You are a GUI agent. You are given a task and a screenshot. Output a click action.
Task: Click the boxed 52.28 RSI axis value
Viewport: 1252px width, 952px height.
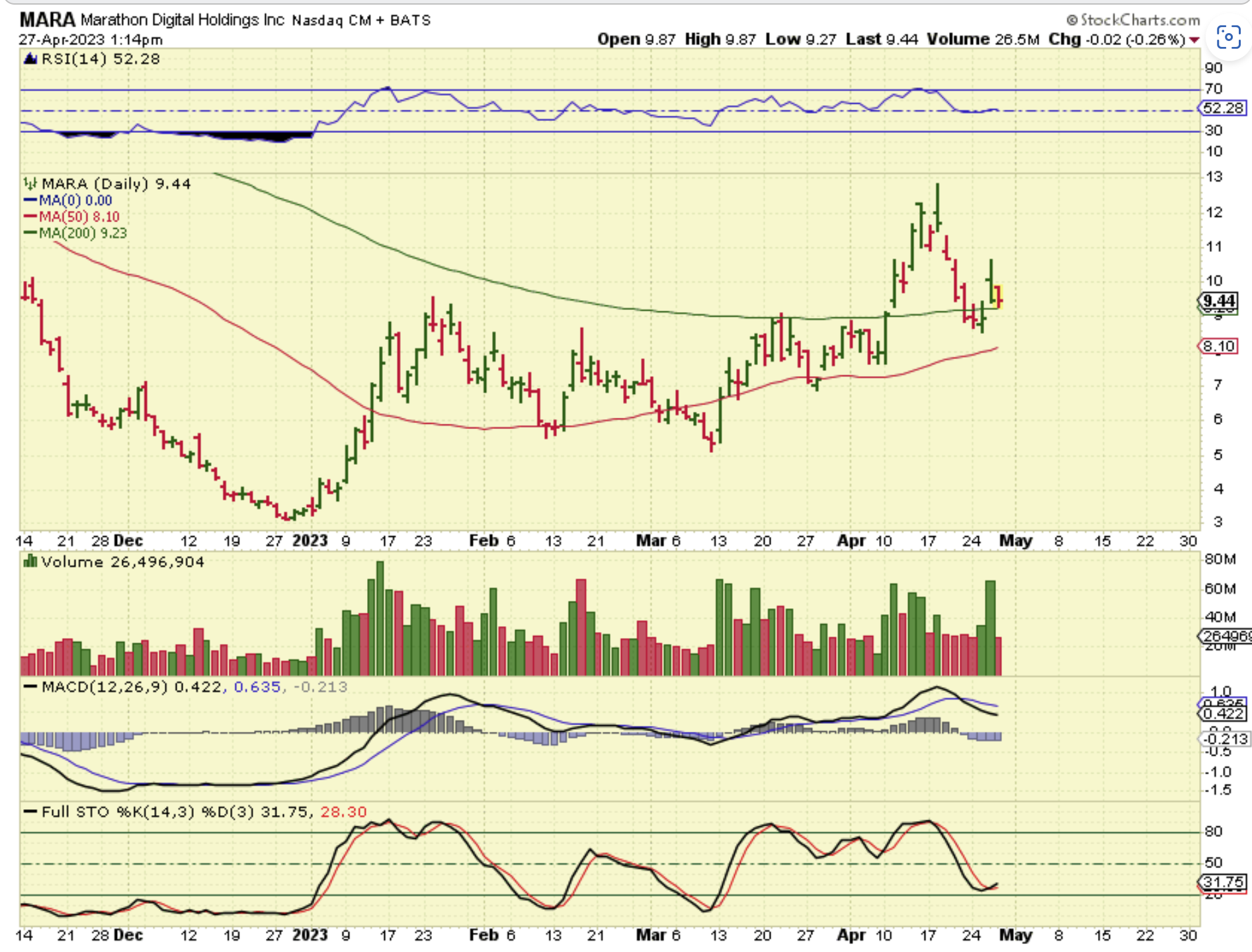[x=1223, y=108]
